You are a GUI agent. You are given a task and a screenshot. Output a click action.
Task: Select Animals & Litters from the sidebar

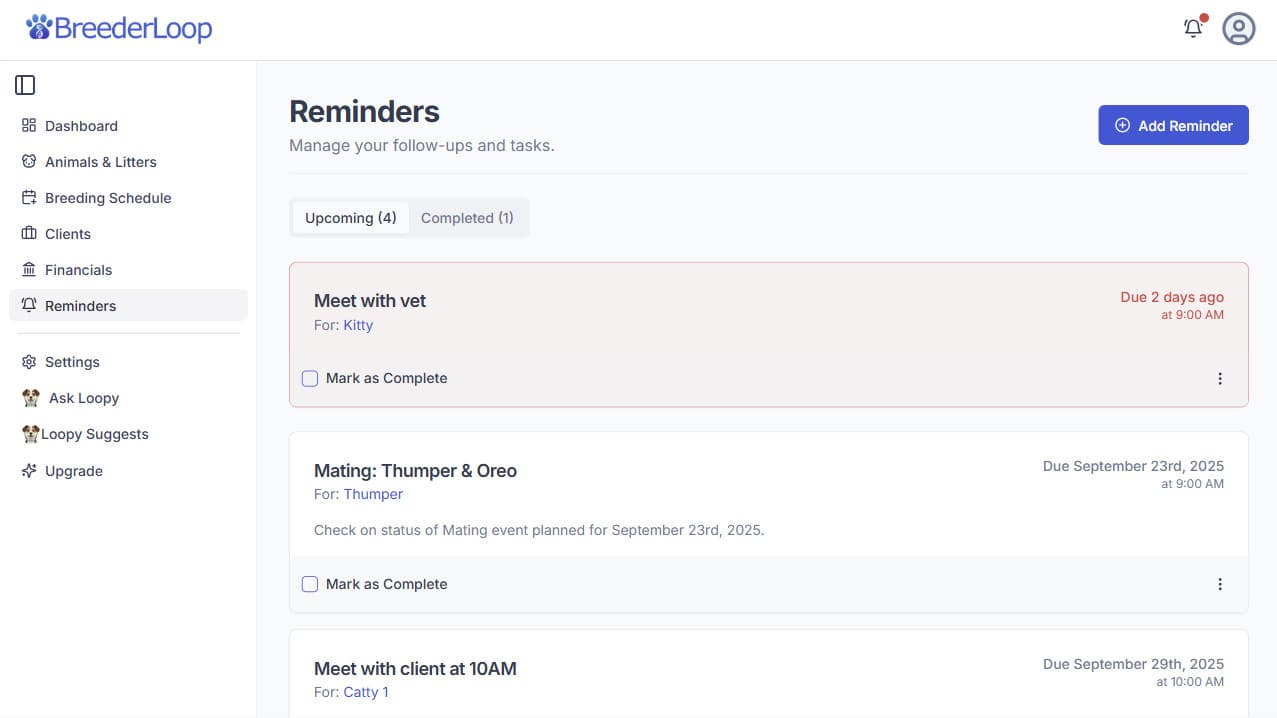100,161
